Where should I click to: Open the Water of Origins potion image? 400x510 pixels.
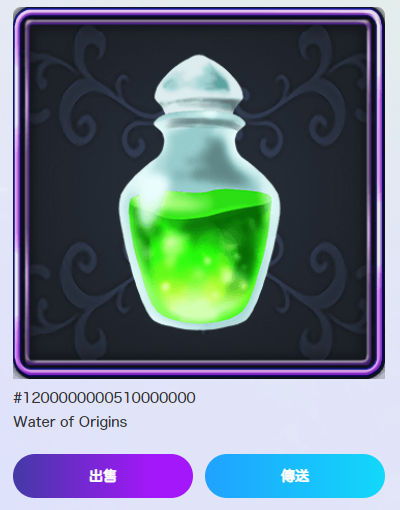pos(199,193)
